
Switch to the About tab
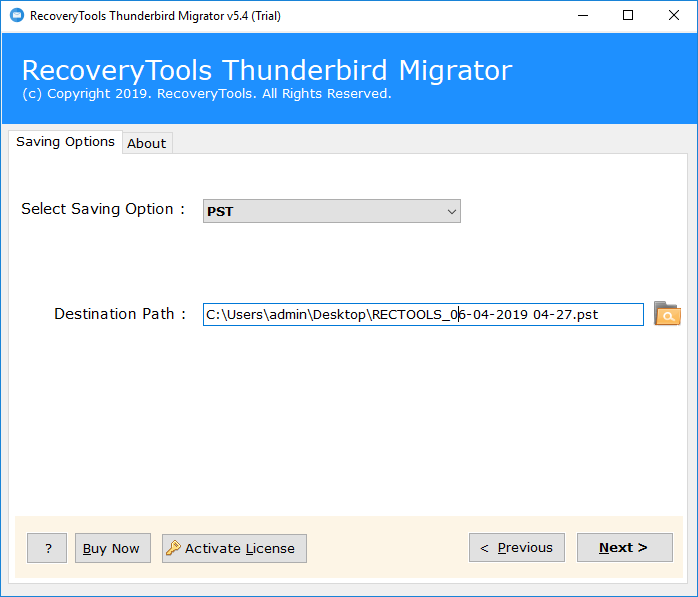coord(146,143)
